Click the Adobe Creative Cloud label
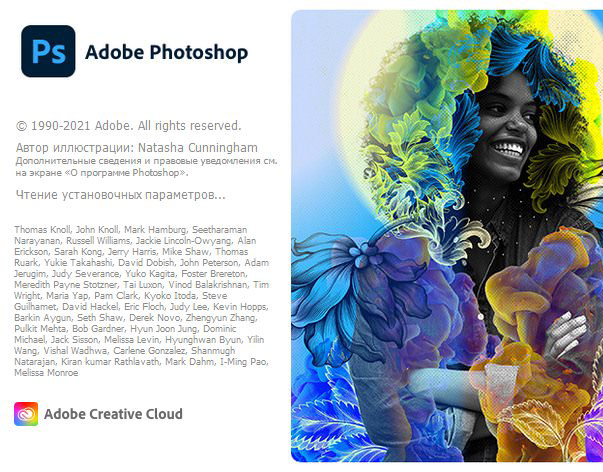Screen dimensions: 603x472 pos(113,414)
